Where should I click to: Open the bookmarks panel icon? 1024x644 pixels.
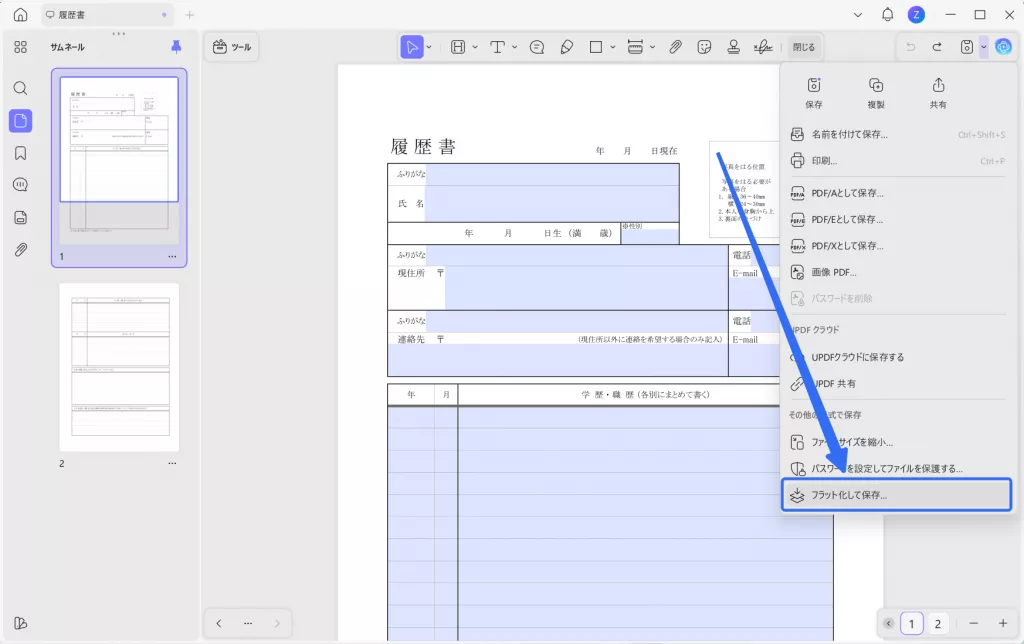click(20, 153)
